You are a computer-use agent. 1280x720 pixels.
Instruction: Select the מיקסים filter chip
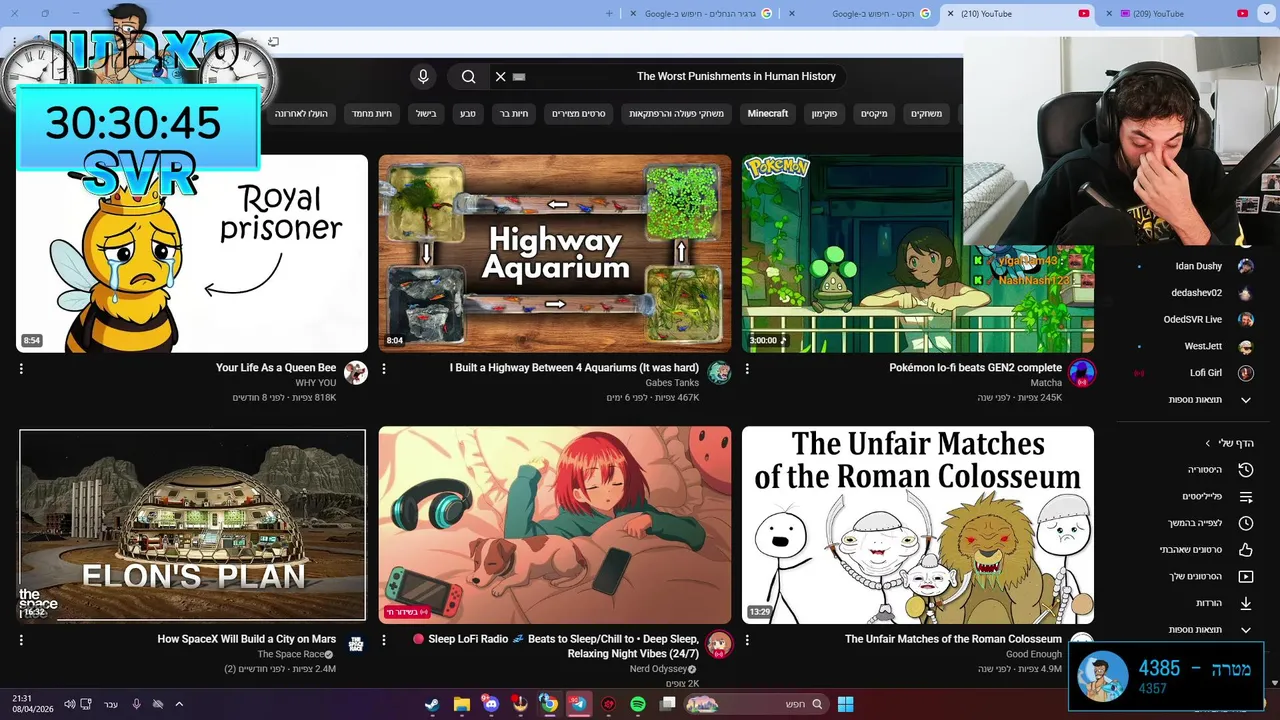874,114
